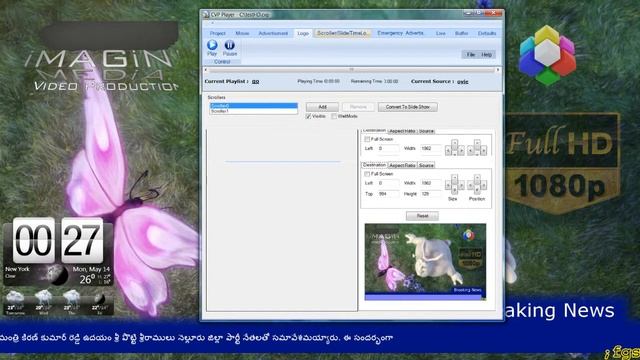Switch to the Logo tab
The height and width of the screenshot is (360, 640).
303,33
